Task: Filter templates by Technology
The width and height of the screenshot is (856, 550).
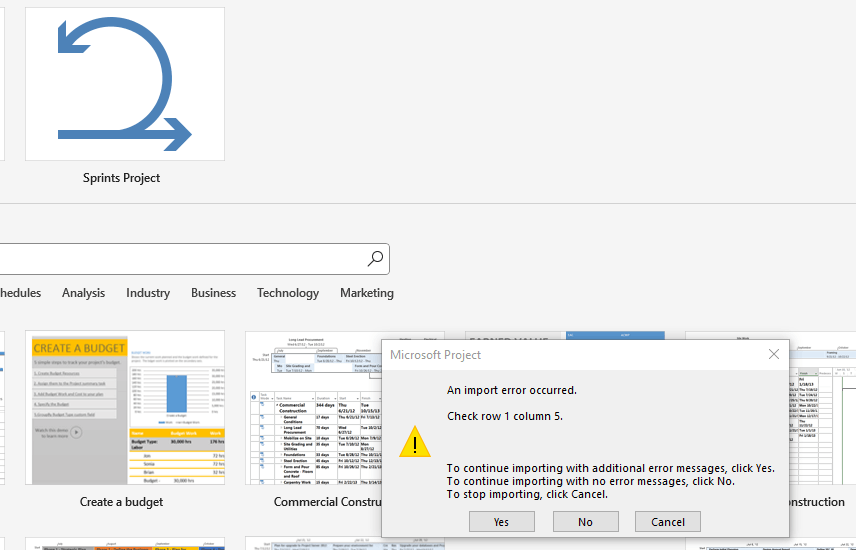Action: pyautogui.click(x=288, y=293)
